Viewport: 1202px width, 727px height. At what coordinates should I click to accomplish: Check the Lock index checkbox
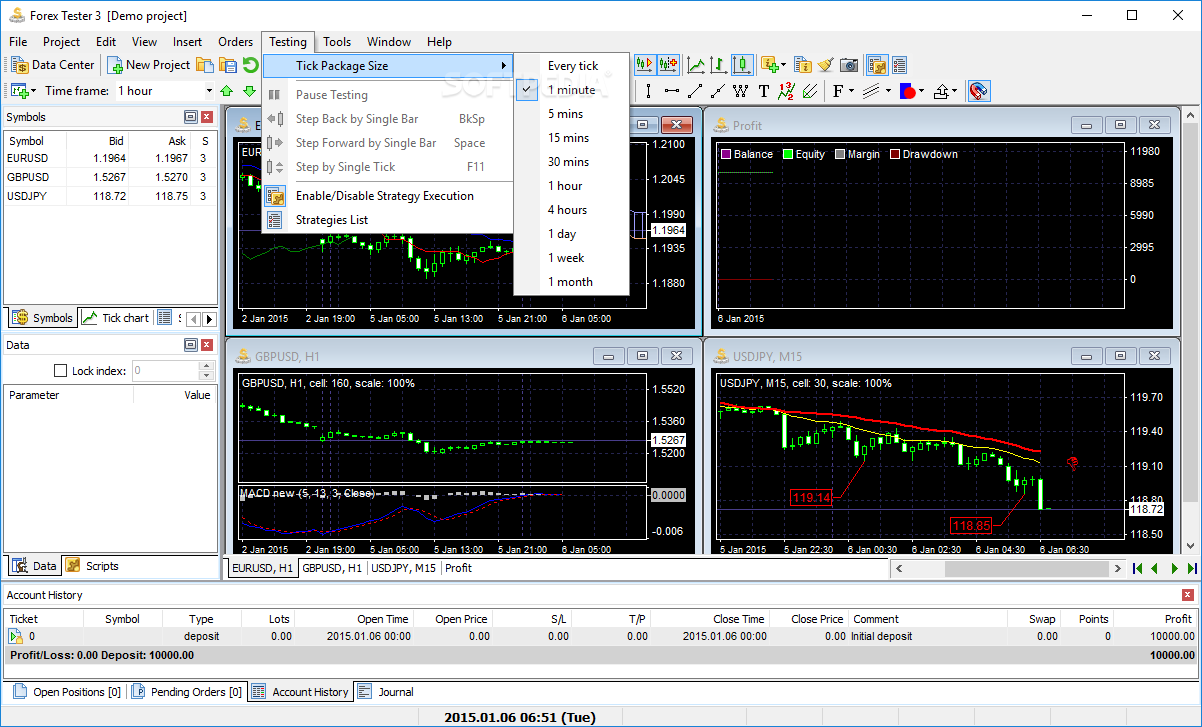(60, 371)
